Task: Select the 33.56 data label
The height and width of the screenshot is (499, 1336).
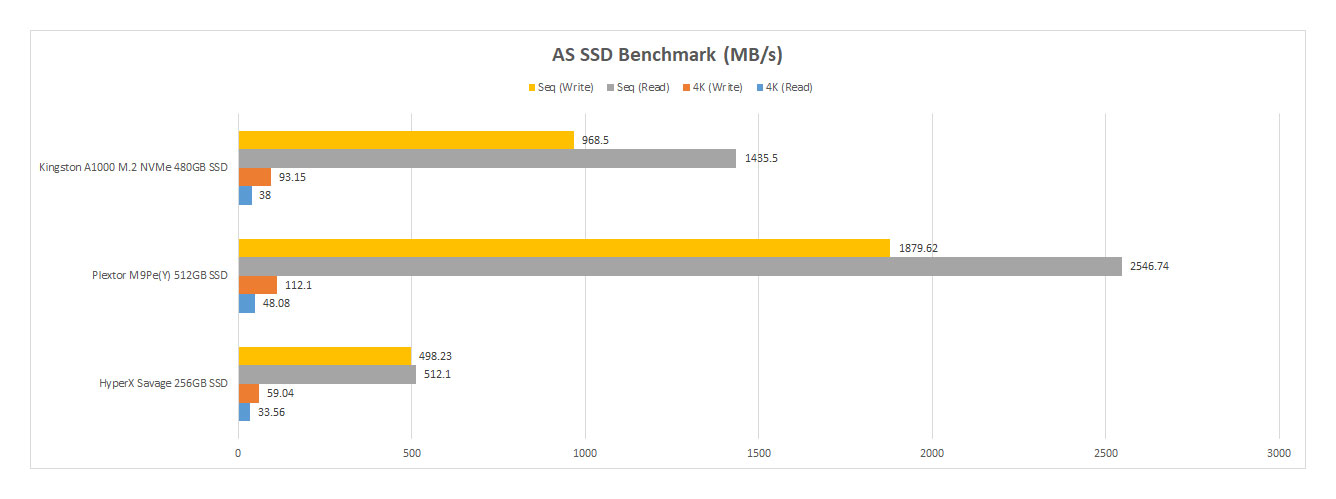Action: [x=271, y=411]
